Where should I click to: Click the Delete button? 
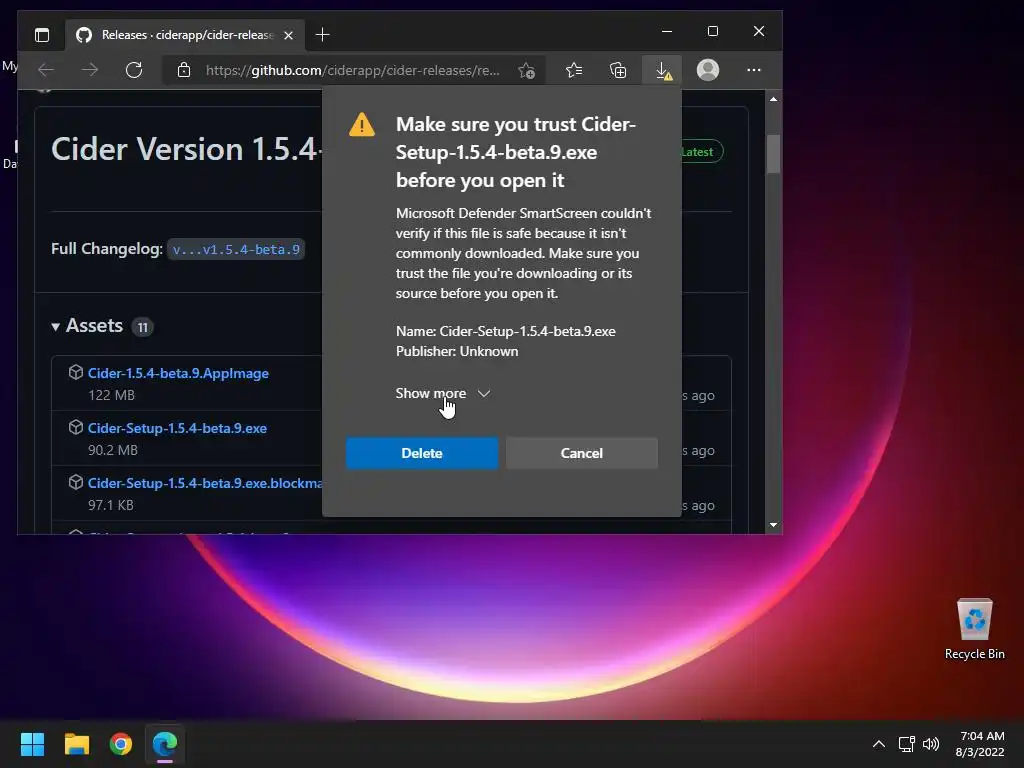pos(422,453)
